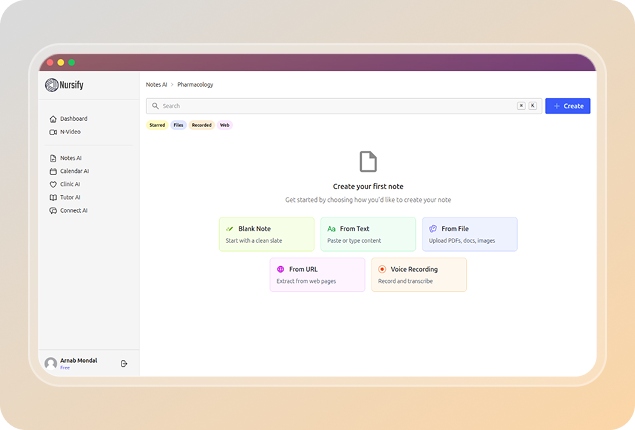The width and height of the screenshot is (635, 430).
Task: Select Connect AI sidebar item
Action: [73, 210]
